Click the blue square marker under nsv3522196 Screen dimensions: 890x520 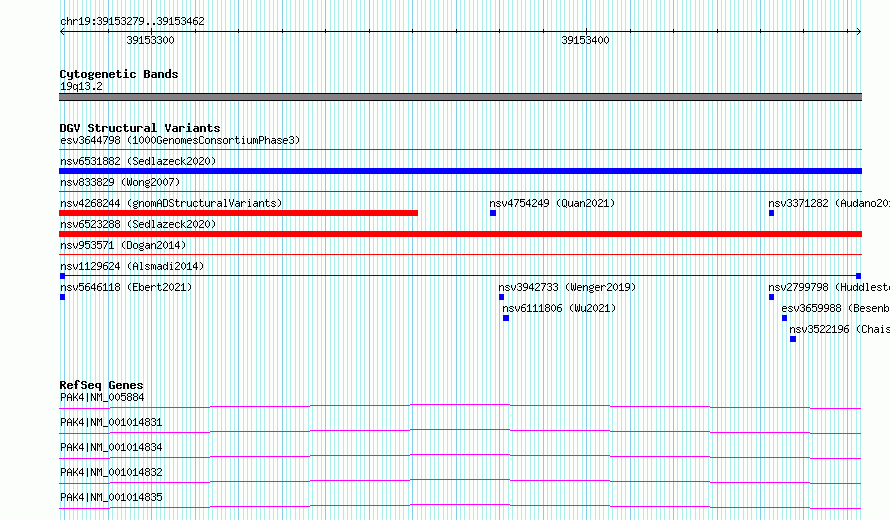tap(793, 339)
